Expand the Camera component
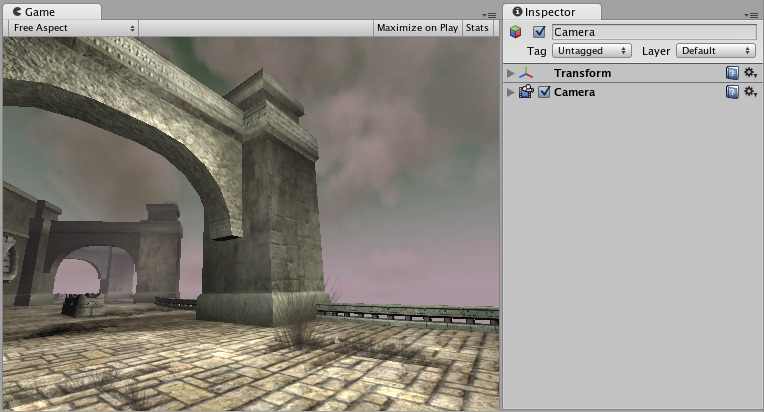764x412 pixels. pos(511,92)
